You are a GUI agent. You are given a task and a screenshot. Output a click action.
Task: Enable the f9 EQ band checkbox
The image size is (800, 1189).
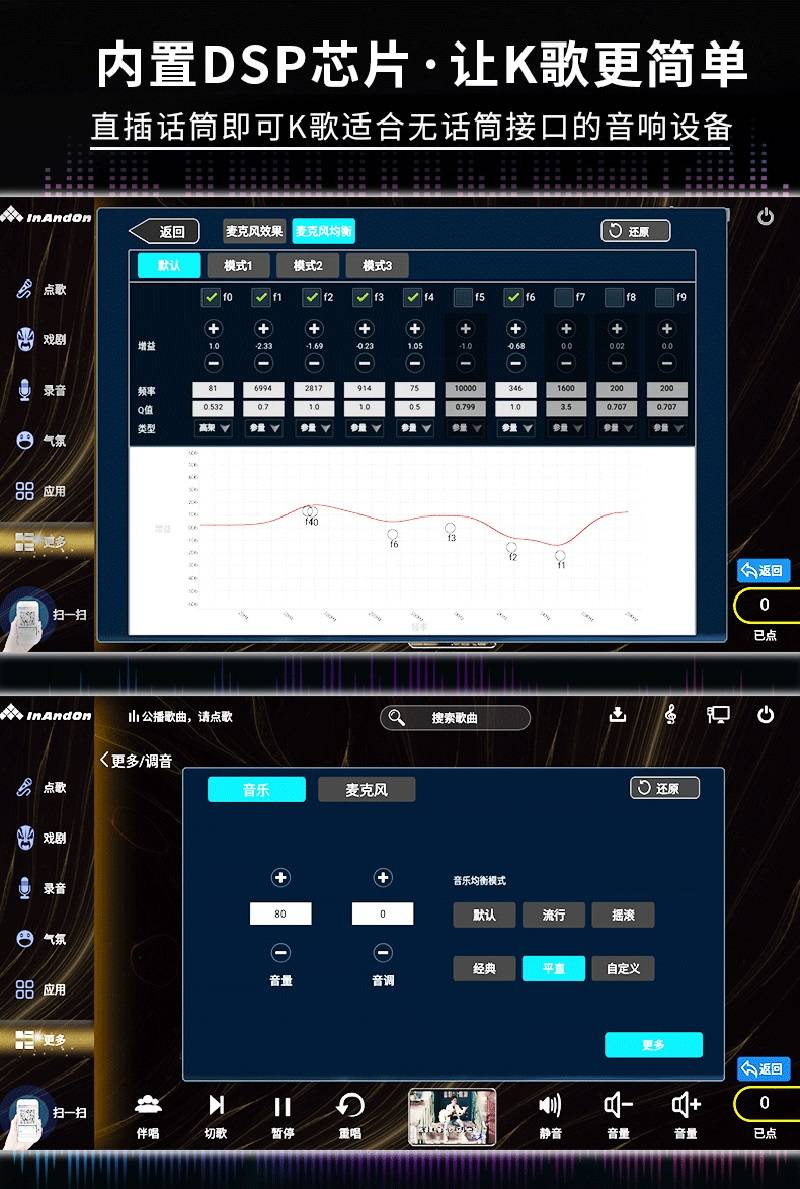click(x=664, y=297)
